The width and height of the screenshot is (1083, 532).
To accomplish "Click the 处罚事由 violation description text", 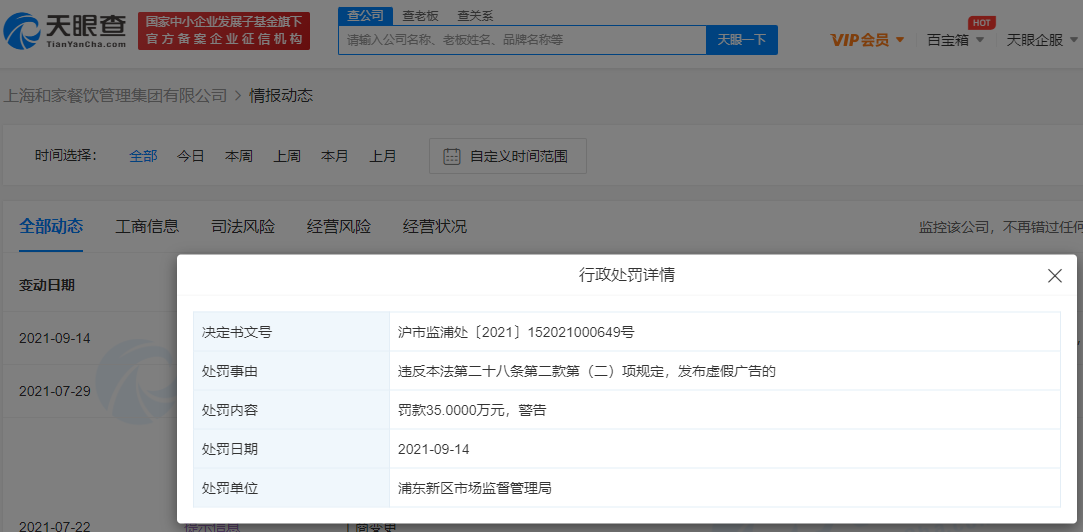I will 587,371.
